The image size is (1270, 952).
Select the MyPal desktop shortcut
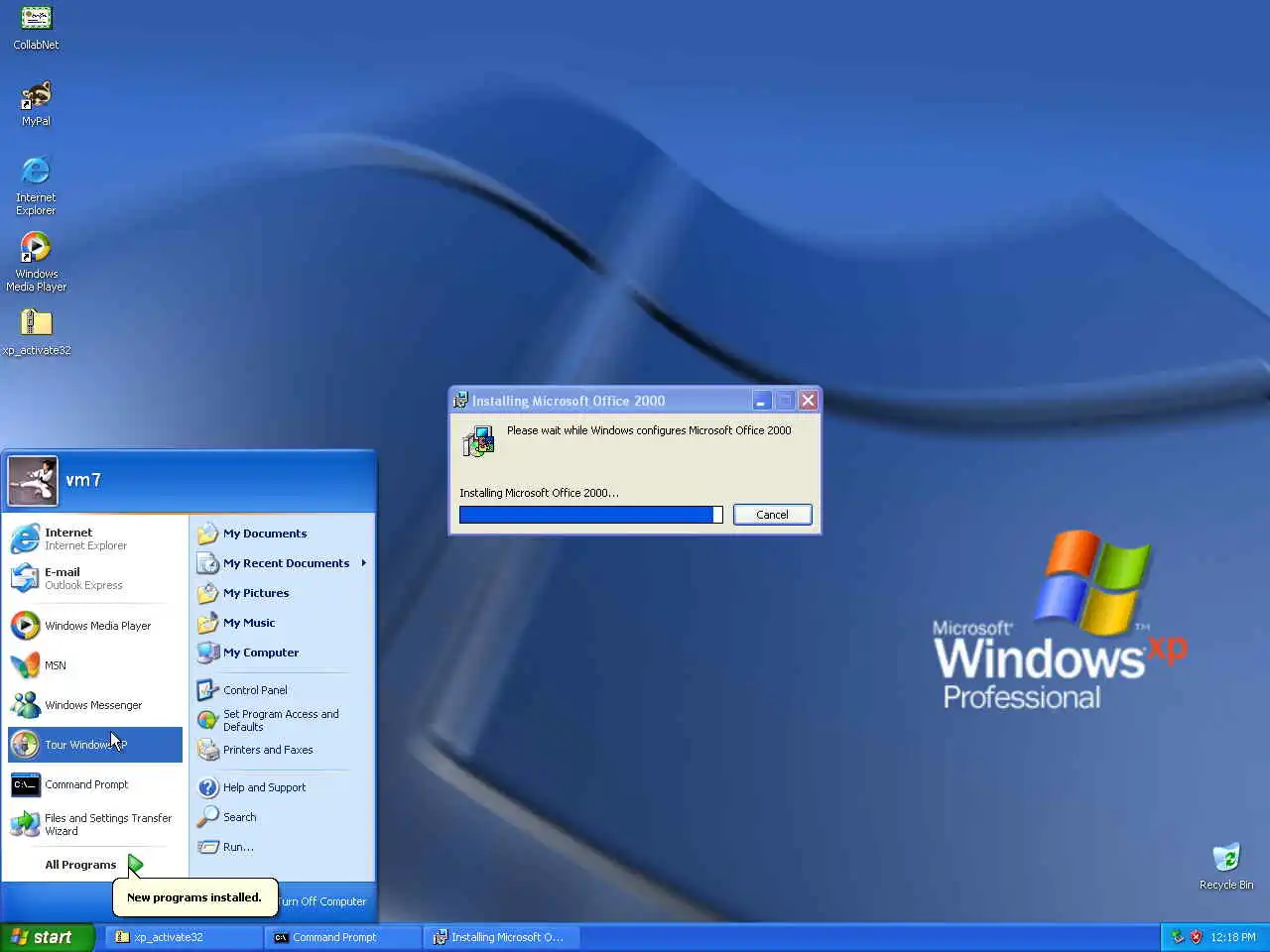(36, 104)
